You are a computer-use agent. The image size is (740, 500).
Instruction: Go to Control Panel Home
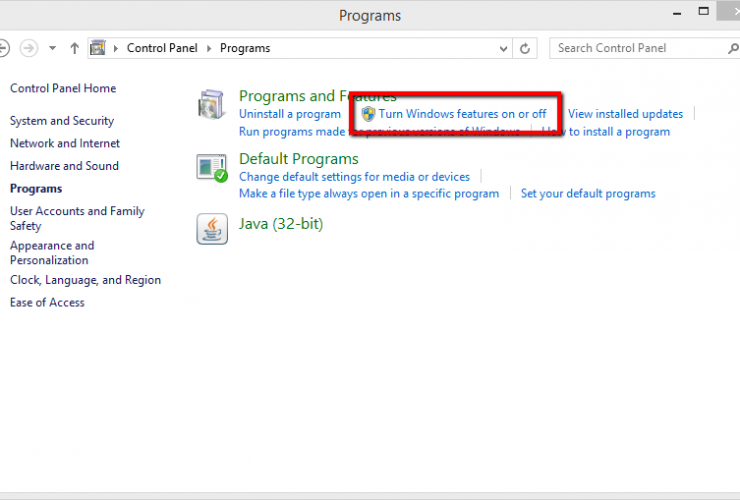pyautogui.click(x=63, y=88)
